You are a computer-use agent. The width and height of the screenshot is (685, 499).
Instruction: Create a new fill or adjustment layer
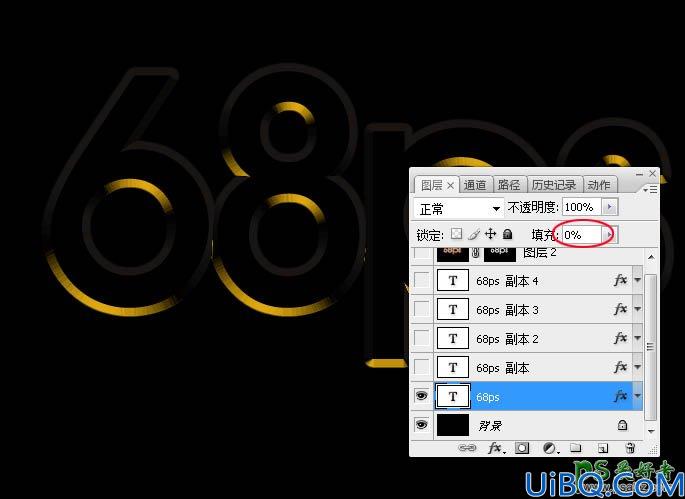[x=550, y=448]
